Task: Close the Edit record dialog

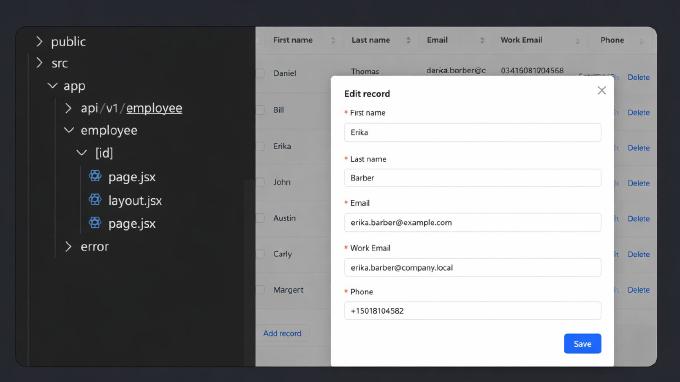Action: [x=602, y=90]
